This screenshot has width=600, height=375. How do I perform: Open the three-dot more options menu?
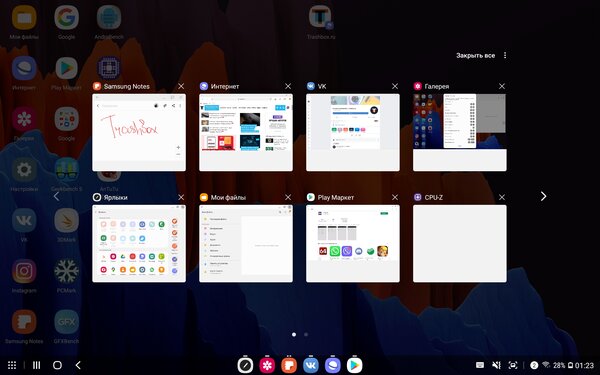[505, 55]
